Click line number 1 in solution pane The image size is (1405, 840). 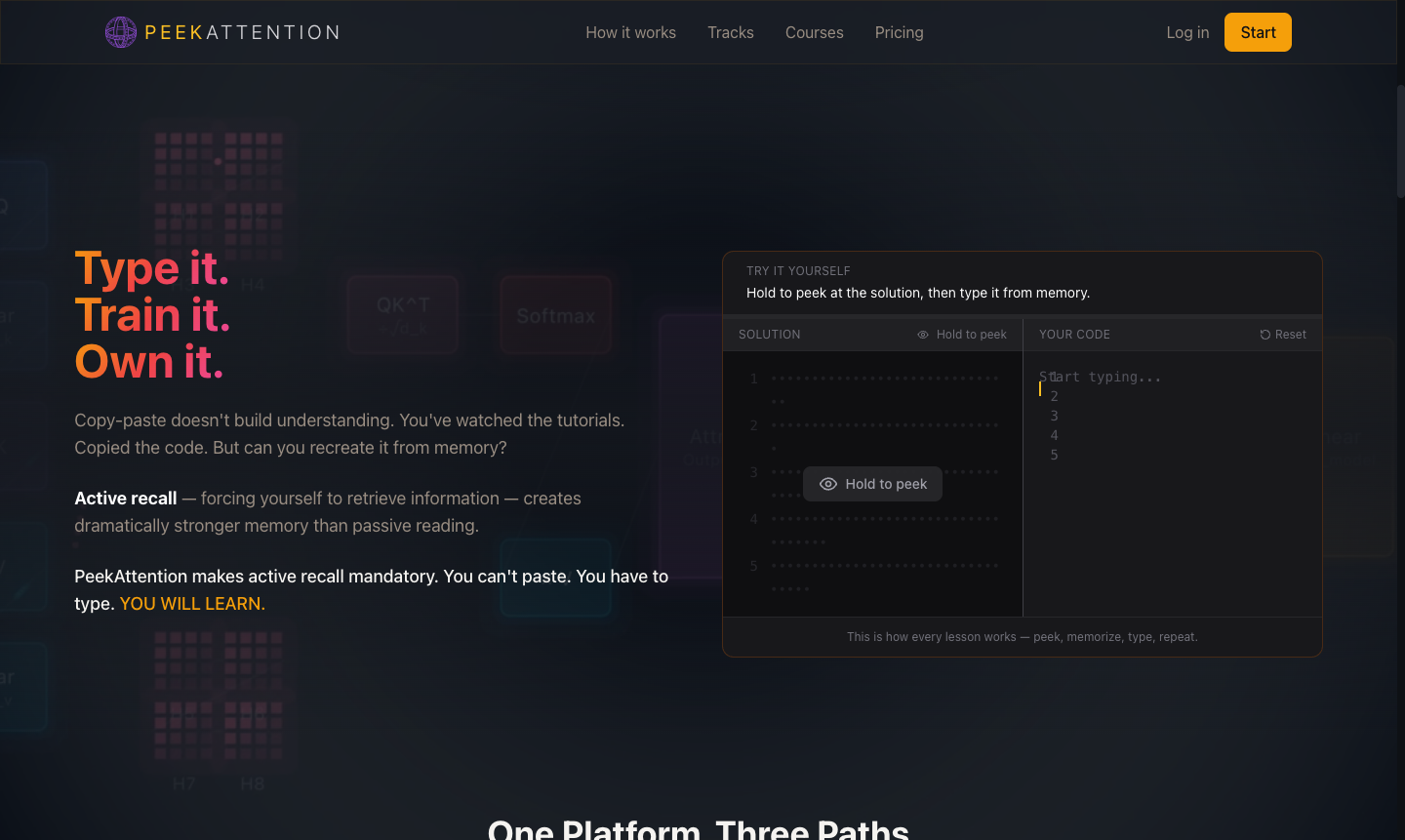[753, 379]
